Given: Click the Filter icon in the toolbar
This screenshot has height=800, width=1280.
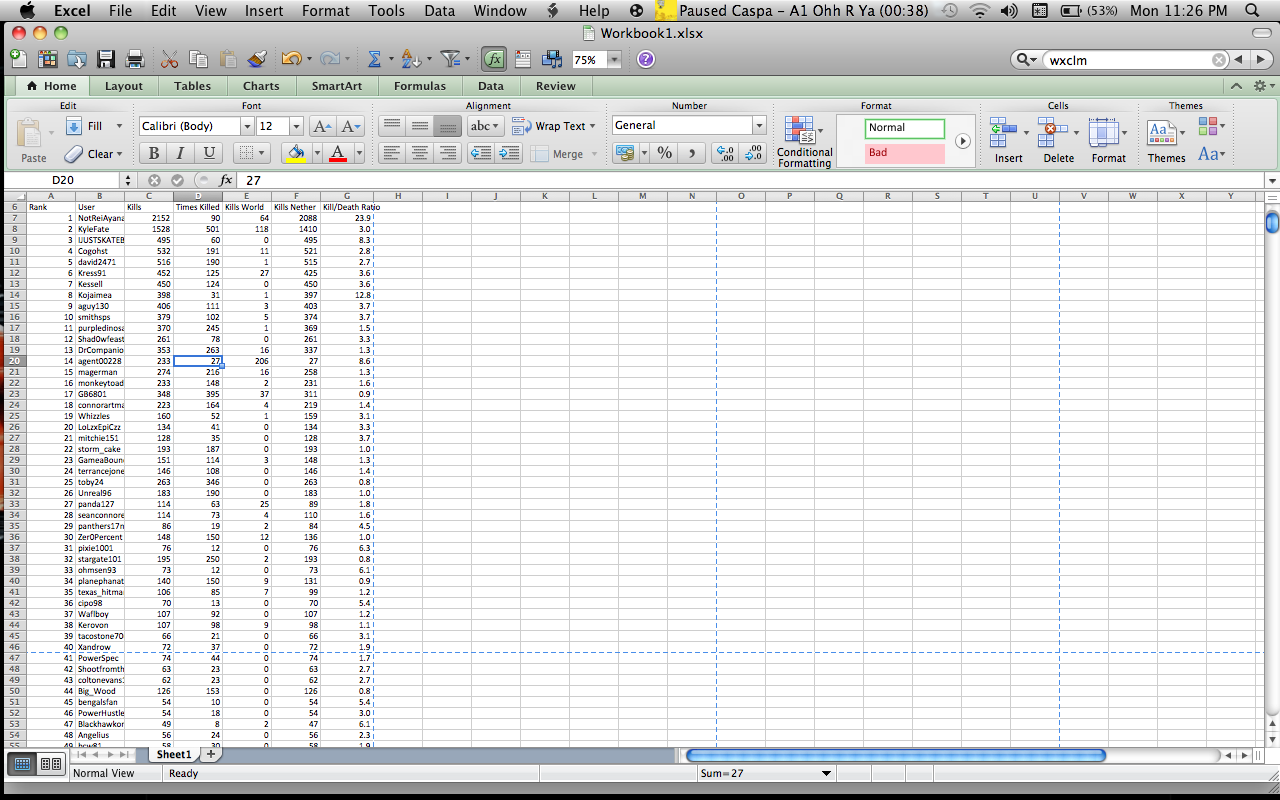Looking at the screenshot, I should pos(449,59).
